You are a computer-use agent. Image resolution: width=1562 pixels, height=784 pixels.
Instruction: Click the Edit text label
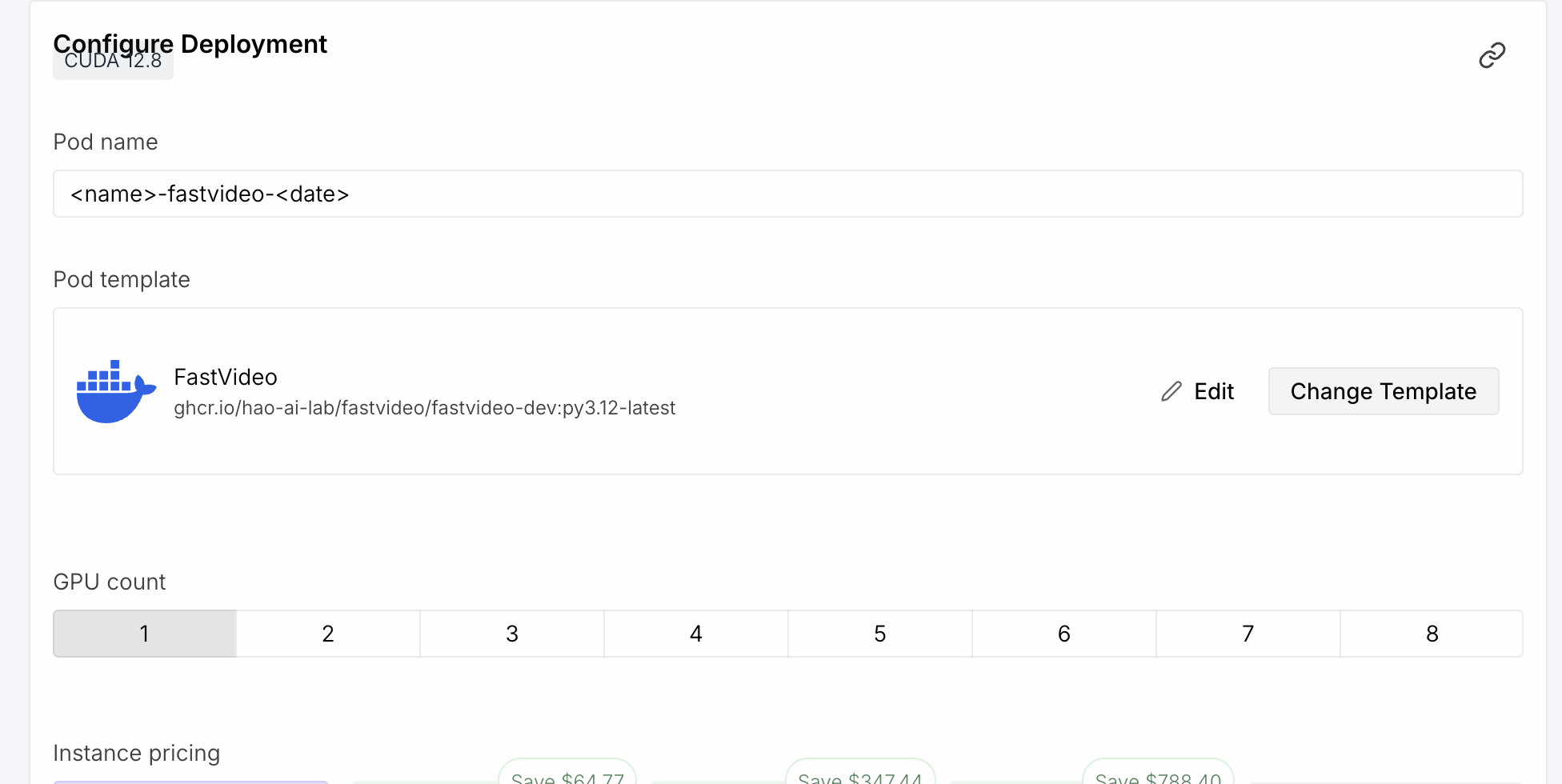point(1213,391)
